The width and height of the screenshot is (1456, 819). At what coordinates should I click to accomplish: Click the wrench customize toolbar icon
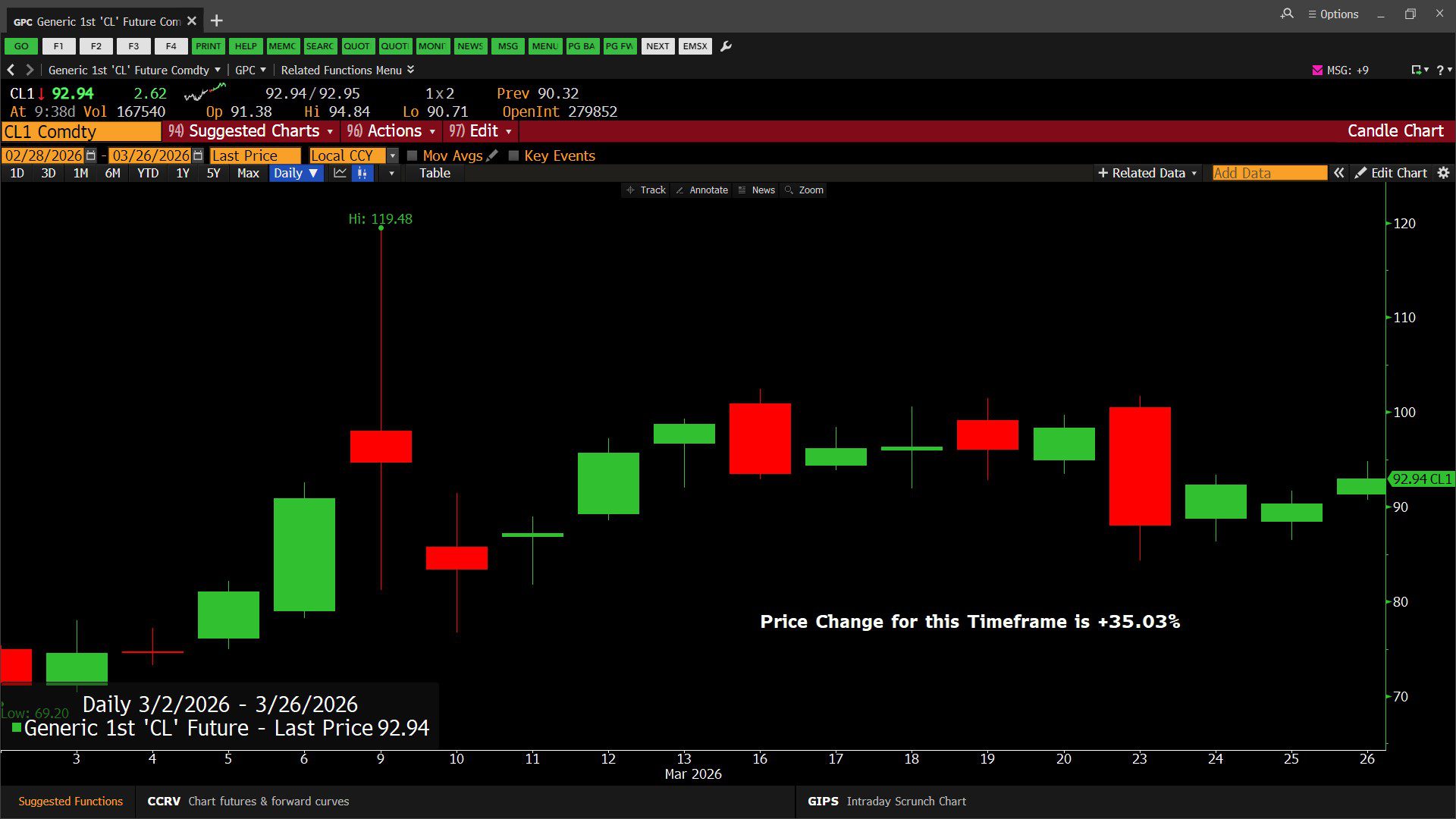tap(726, 46)
